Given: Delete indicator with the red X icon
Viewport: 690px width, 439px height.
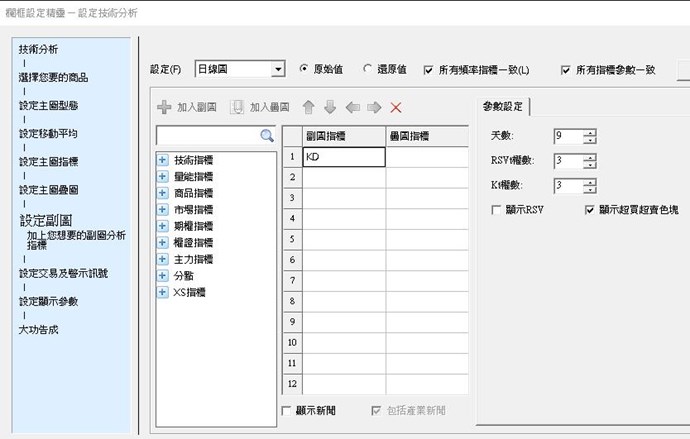Looking at the screenshot, I should [x=396, y=106].
